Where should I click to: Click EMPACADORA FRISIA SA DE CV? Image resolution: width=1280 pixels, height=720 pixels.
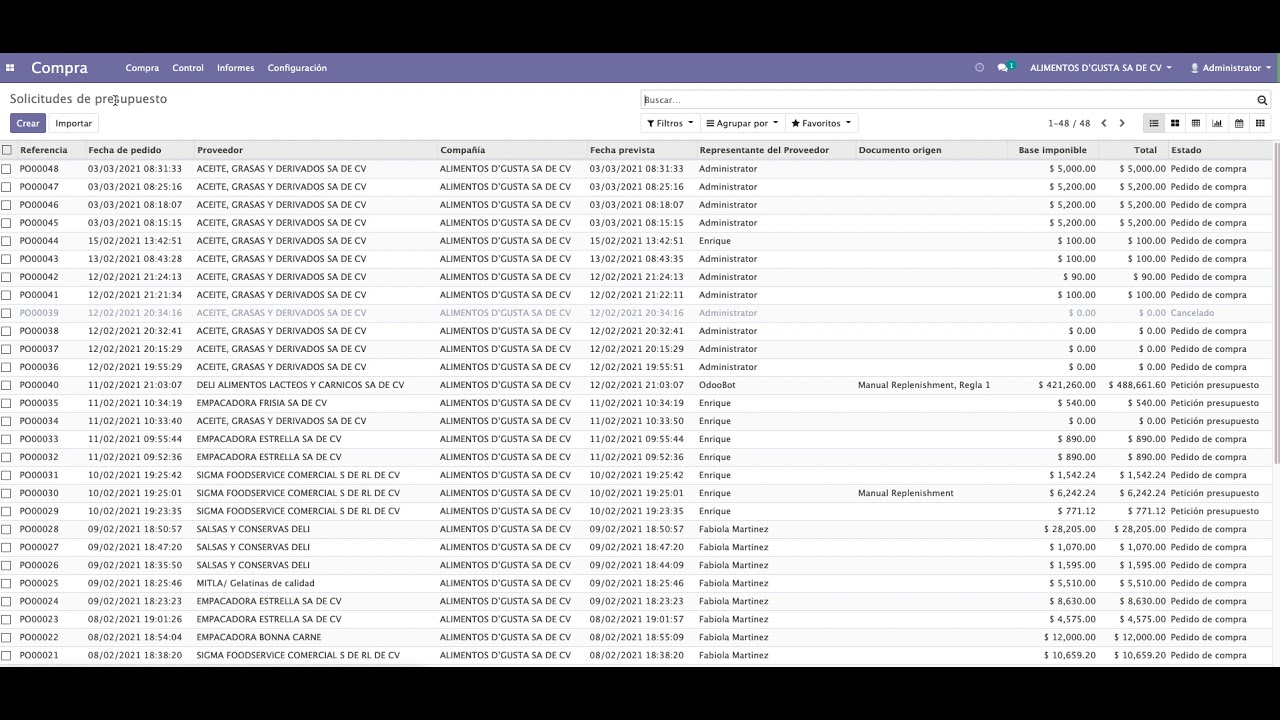(x=262, y=403)
